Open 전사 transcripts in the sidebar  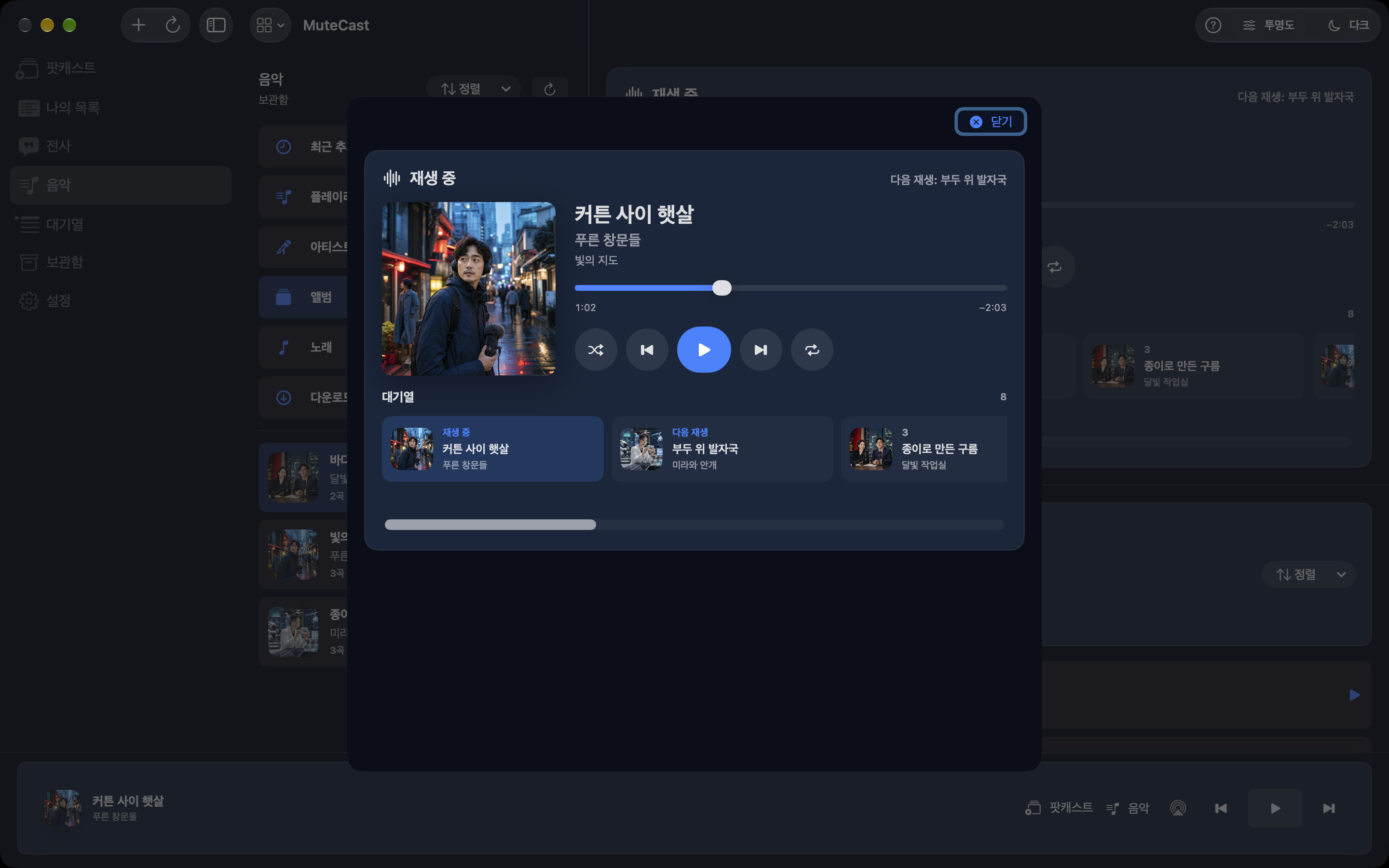121,146
